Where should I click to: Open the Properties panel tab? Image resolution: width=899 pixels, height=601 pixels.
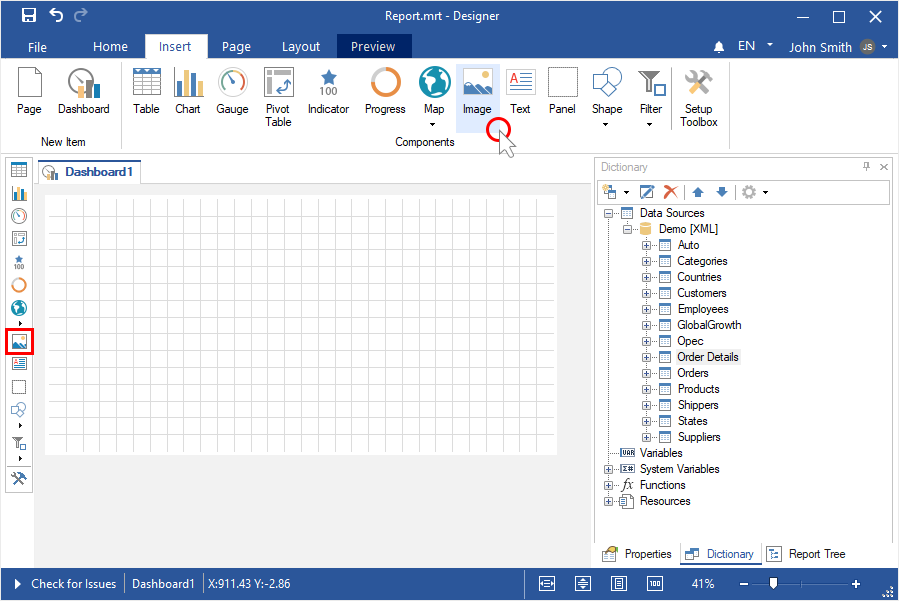click(x=637, y=554)
